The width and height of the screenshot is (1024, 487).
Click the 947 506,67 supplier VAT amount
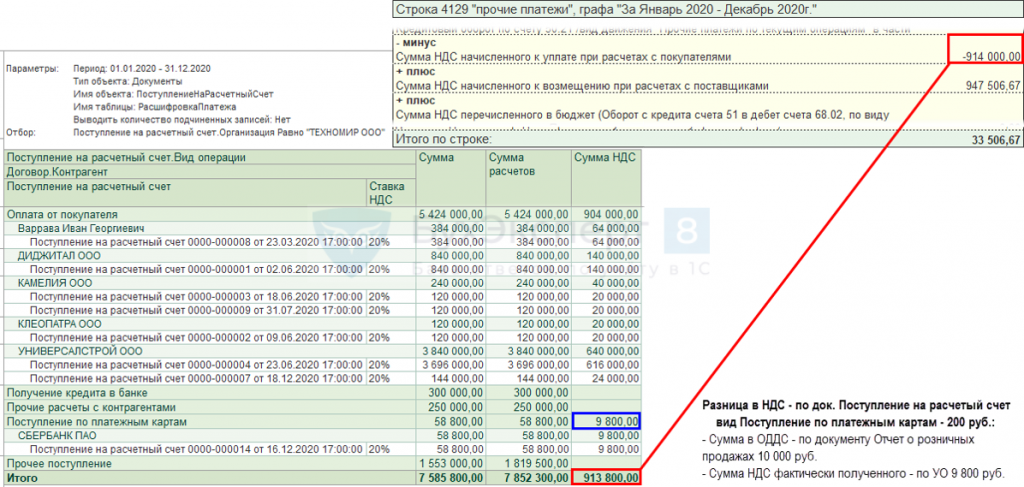pyautogui.click(x=986, y=86)
